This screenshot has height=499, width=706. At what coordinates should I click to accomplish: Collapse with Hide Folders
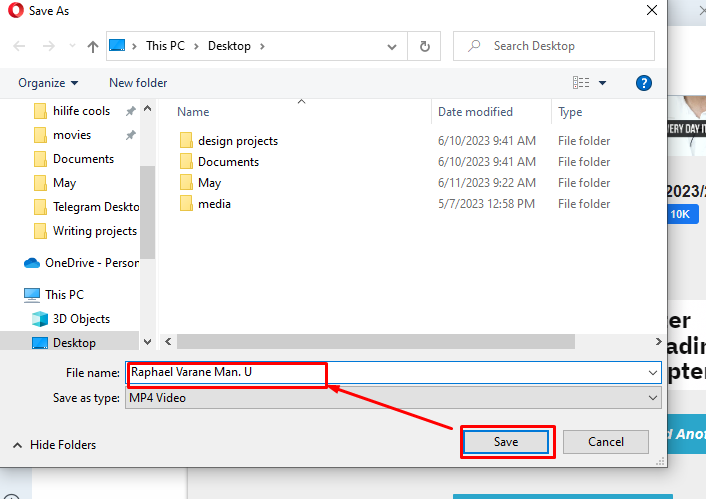[x=54, y=445]
